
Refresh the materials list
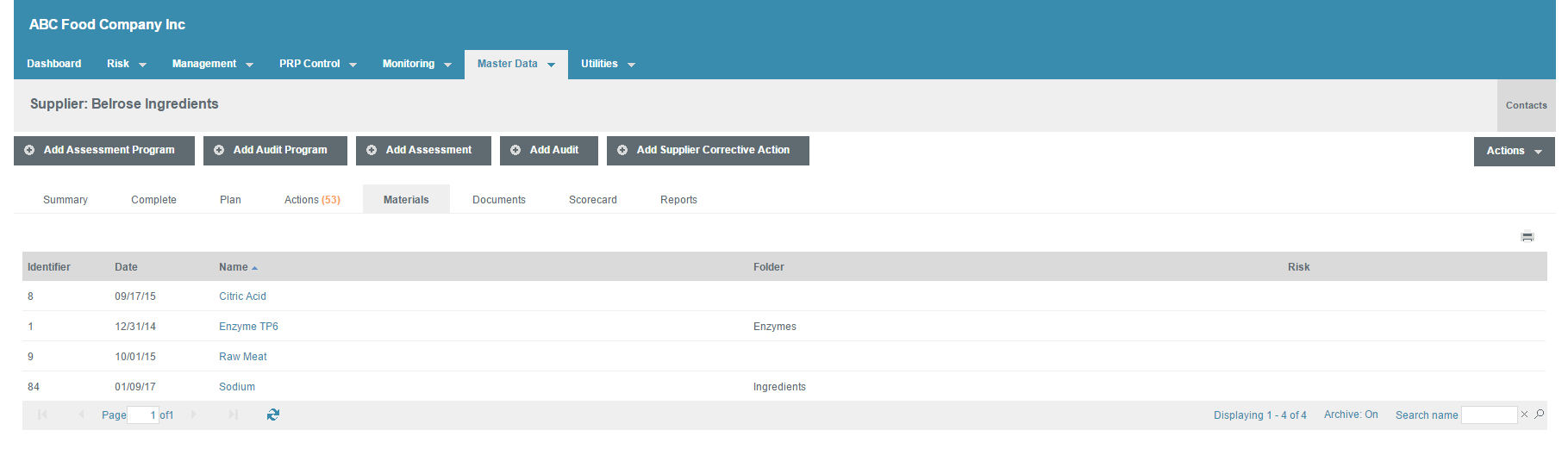[x=273, y=415]
